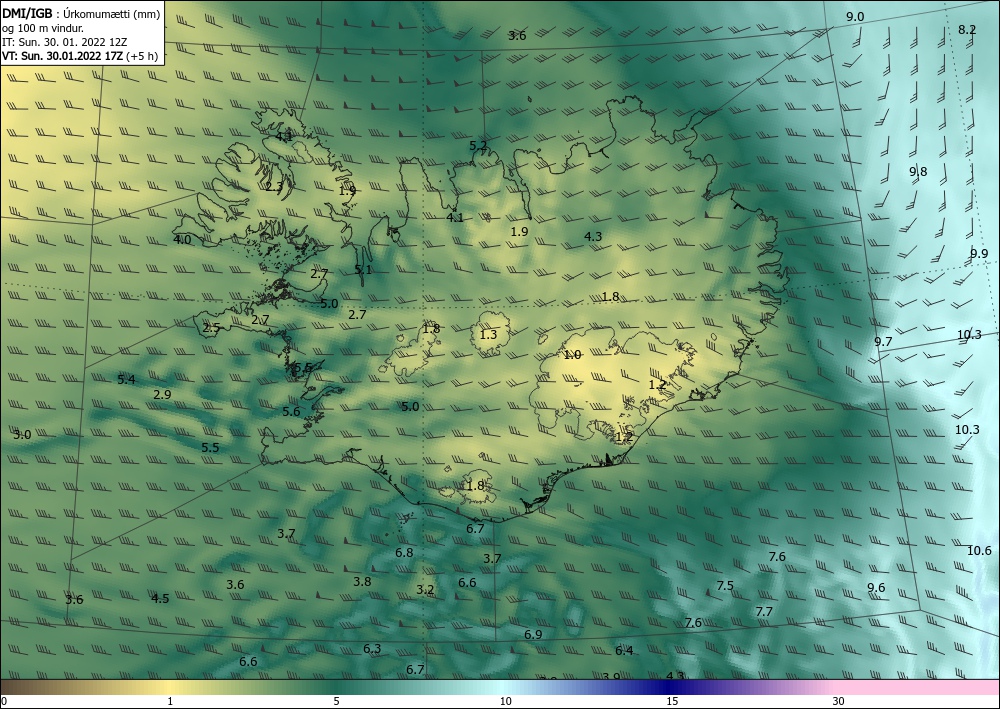Screen dimensions: 1000x709
Task: Click the 7.7 precipitation value
Action: click(x=764, y=612)
